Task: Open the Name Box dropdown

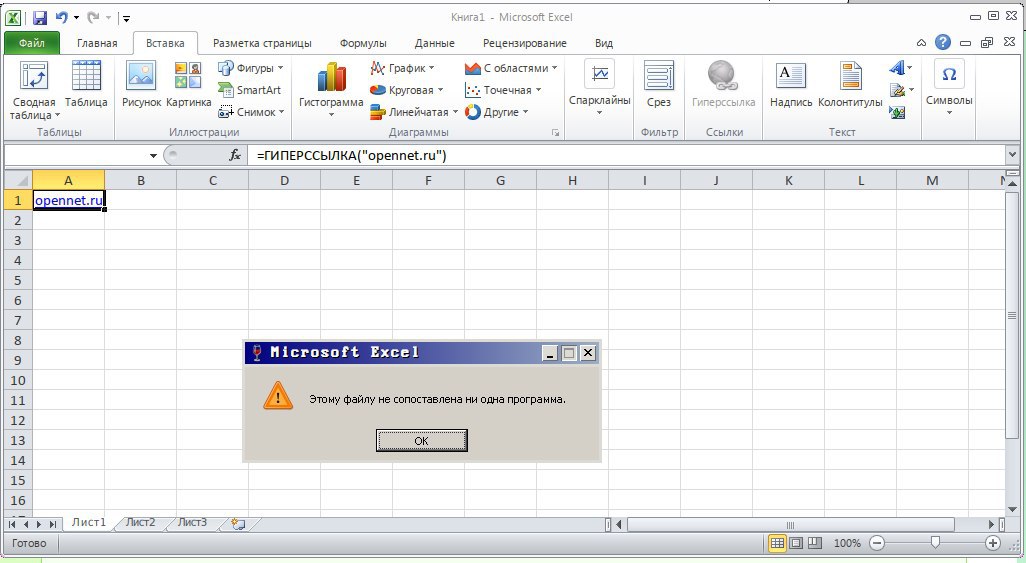Action: point(153,156)
